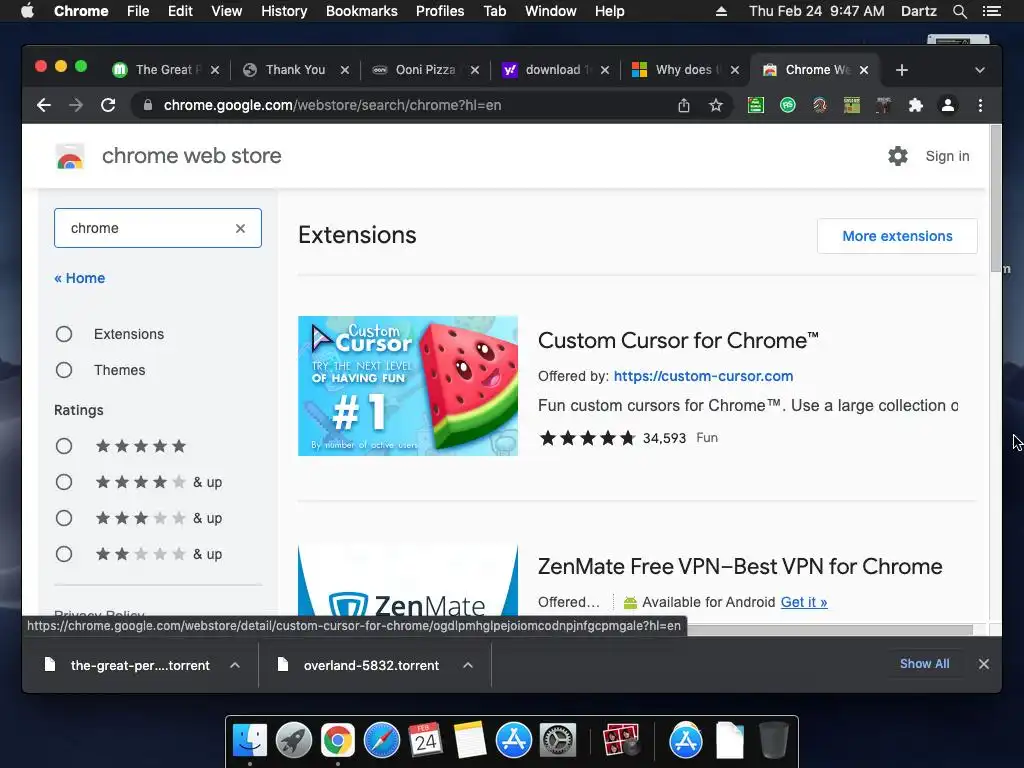Click Show All downloads
1024x768 pixels.
coord(924,664)
